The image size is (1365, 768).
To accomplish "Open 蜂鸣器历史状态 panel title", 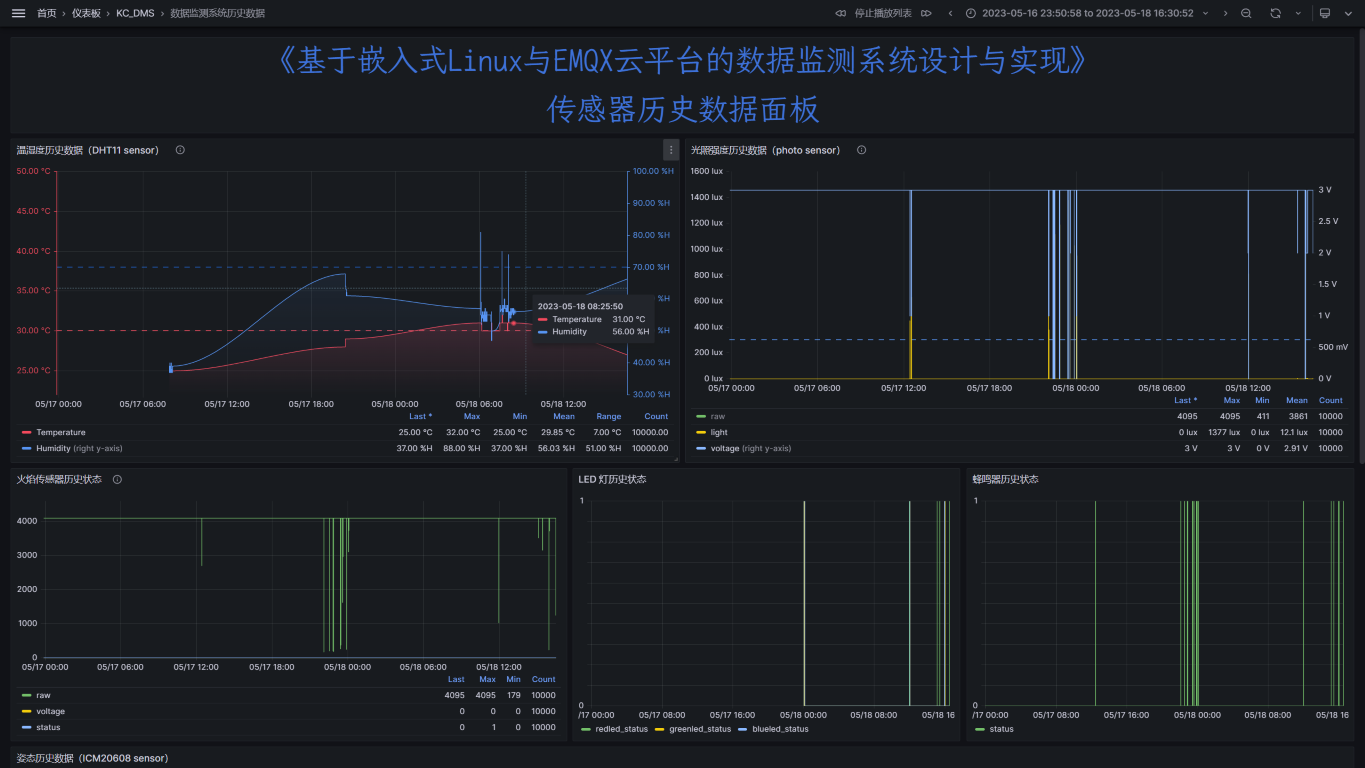I will [x=1005, y=479].
